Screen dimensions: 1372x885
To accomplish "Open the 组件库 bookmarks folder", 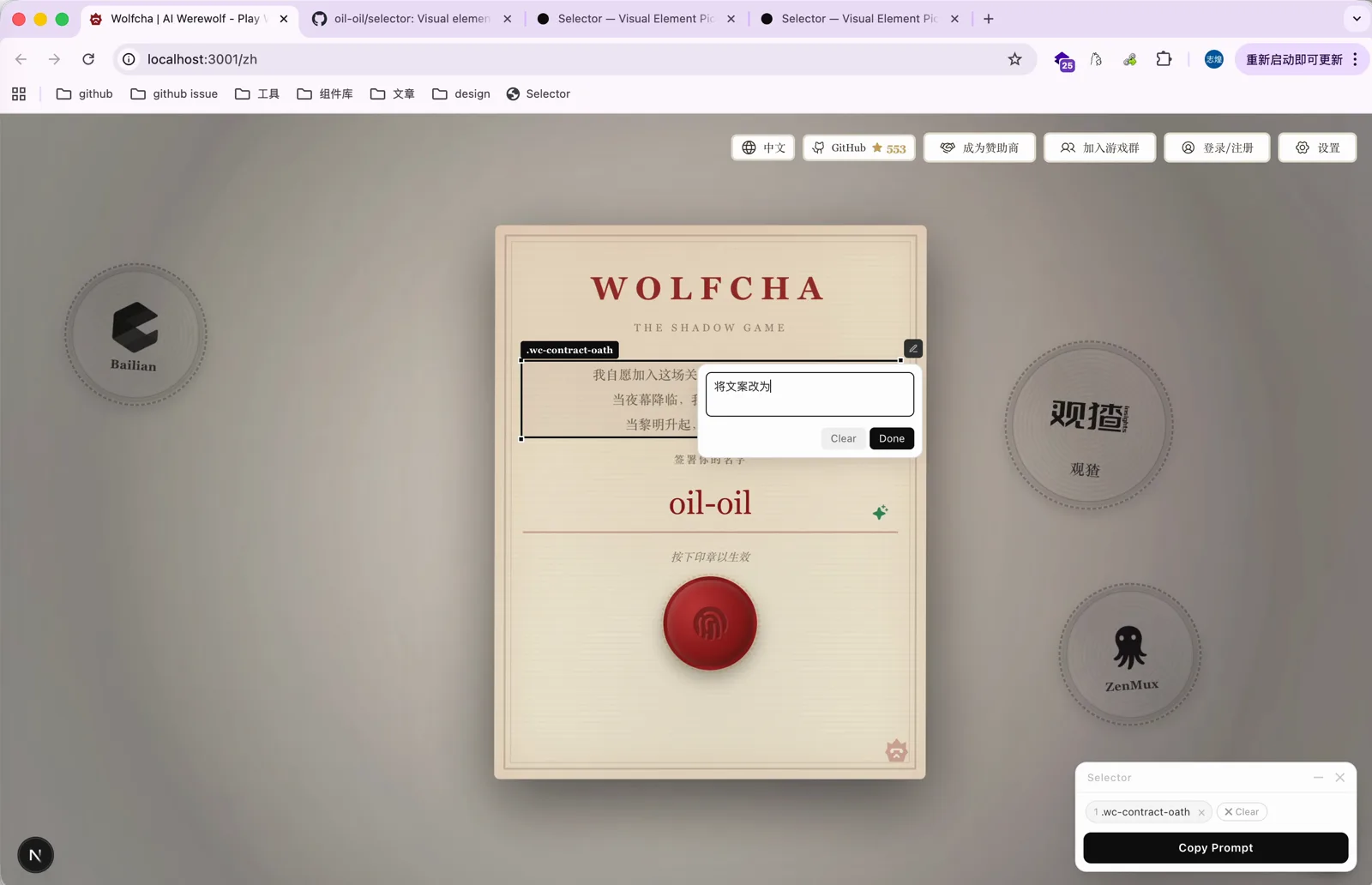I will click(x=325, y=93).
